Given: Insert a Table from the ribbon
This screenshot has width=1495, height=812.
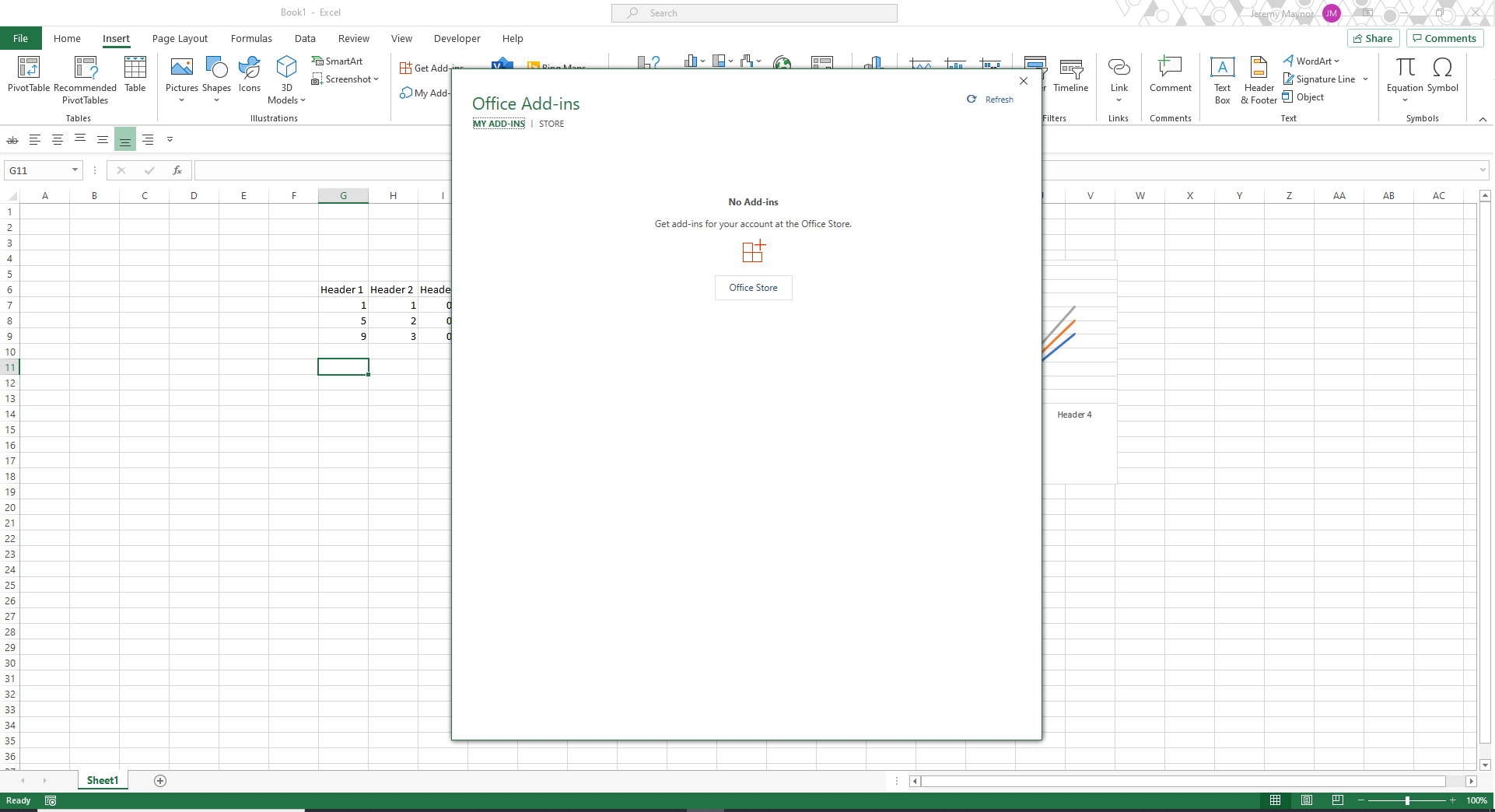Looking at the screenshot, I should [x=135, y=75].
